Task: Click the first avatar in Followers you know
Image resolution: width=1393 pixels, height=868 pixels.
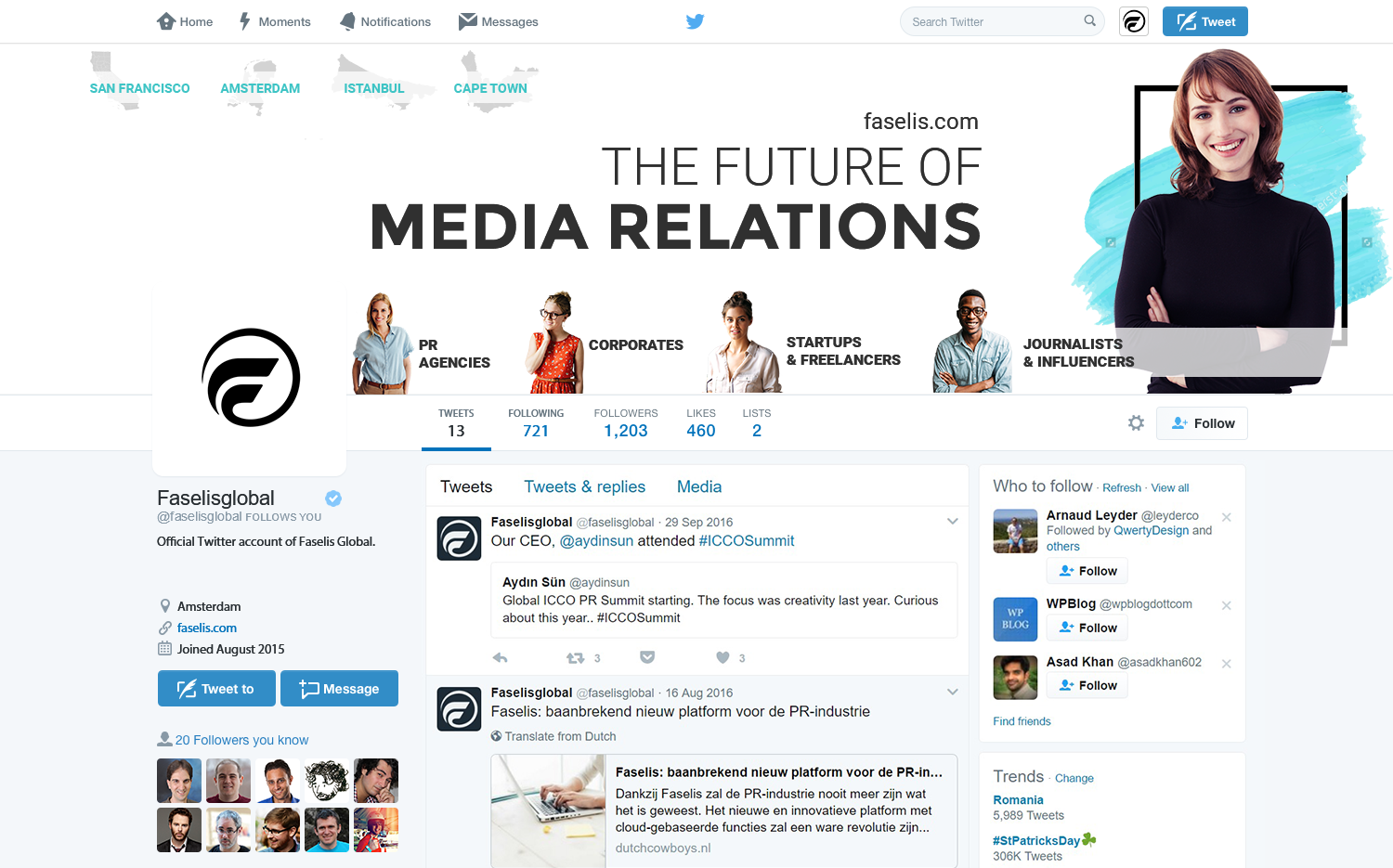Action: [179, 781]
